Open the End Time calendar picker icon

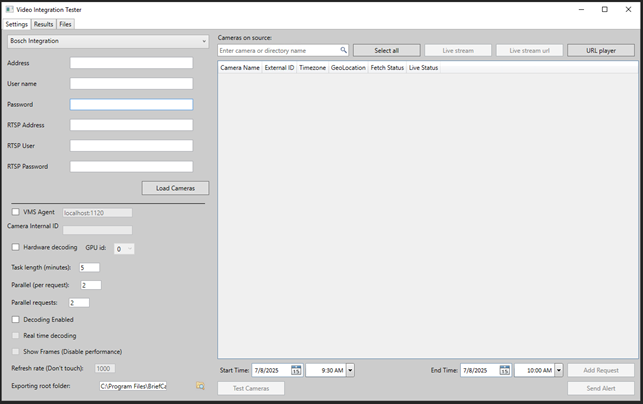coord(504,370)
